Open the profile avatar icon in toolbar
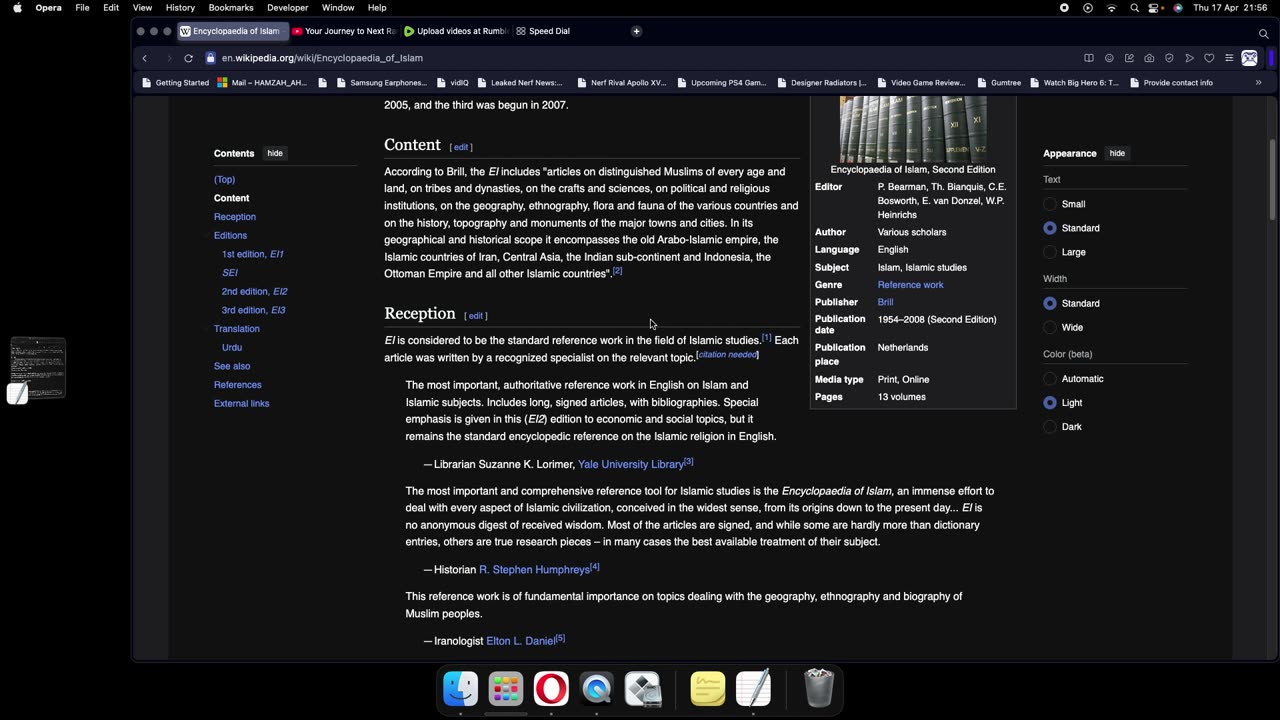 pos(1249,58)
